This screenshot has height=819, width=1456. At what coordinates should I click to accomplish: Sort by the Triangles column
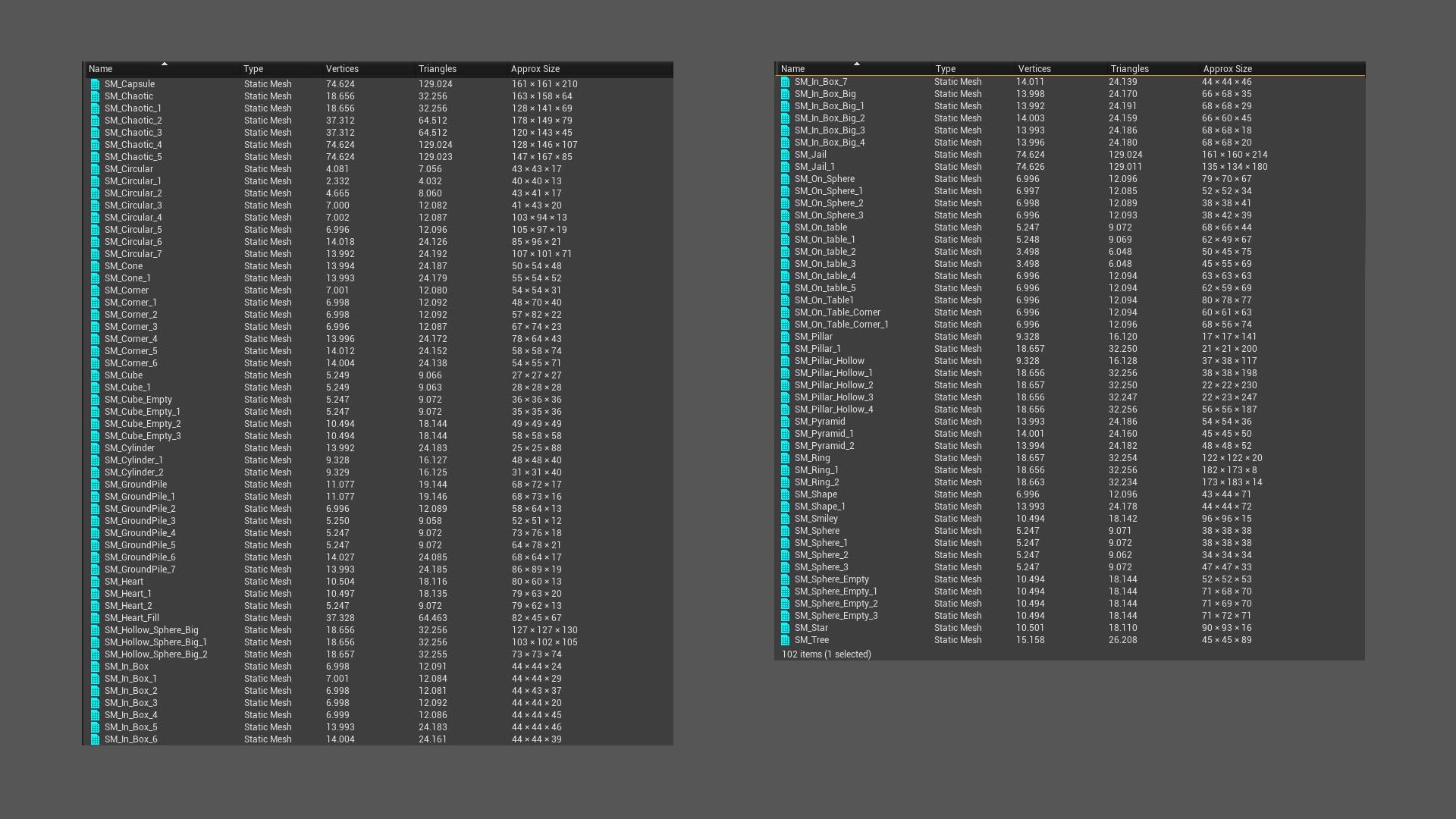[x=437, y=68]
